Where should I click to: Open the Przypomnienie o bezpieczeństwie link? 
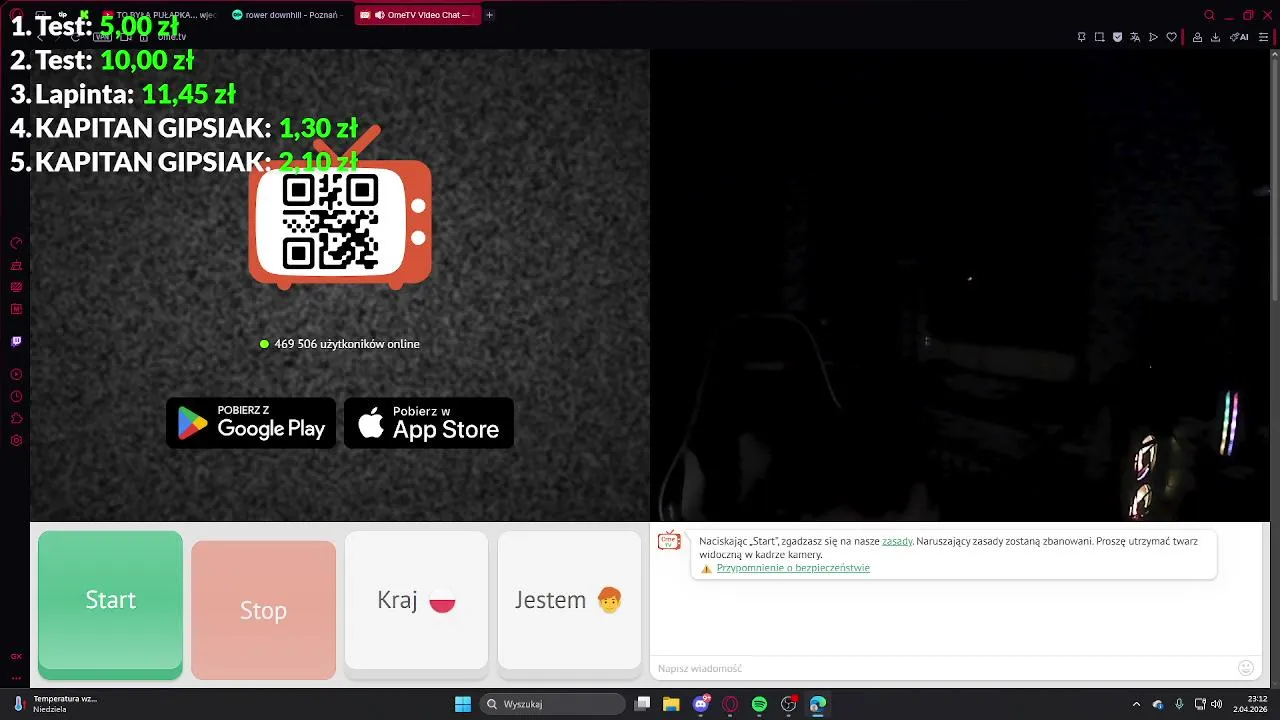tap(793, 568)
